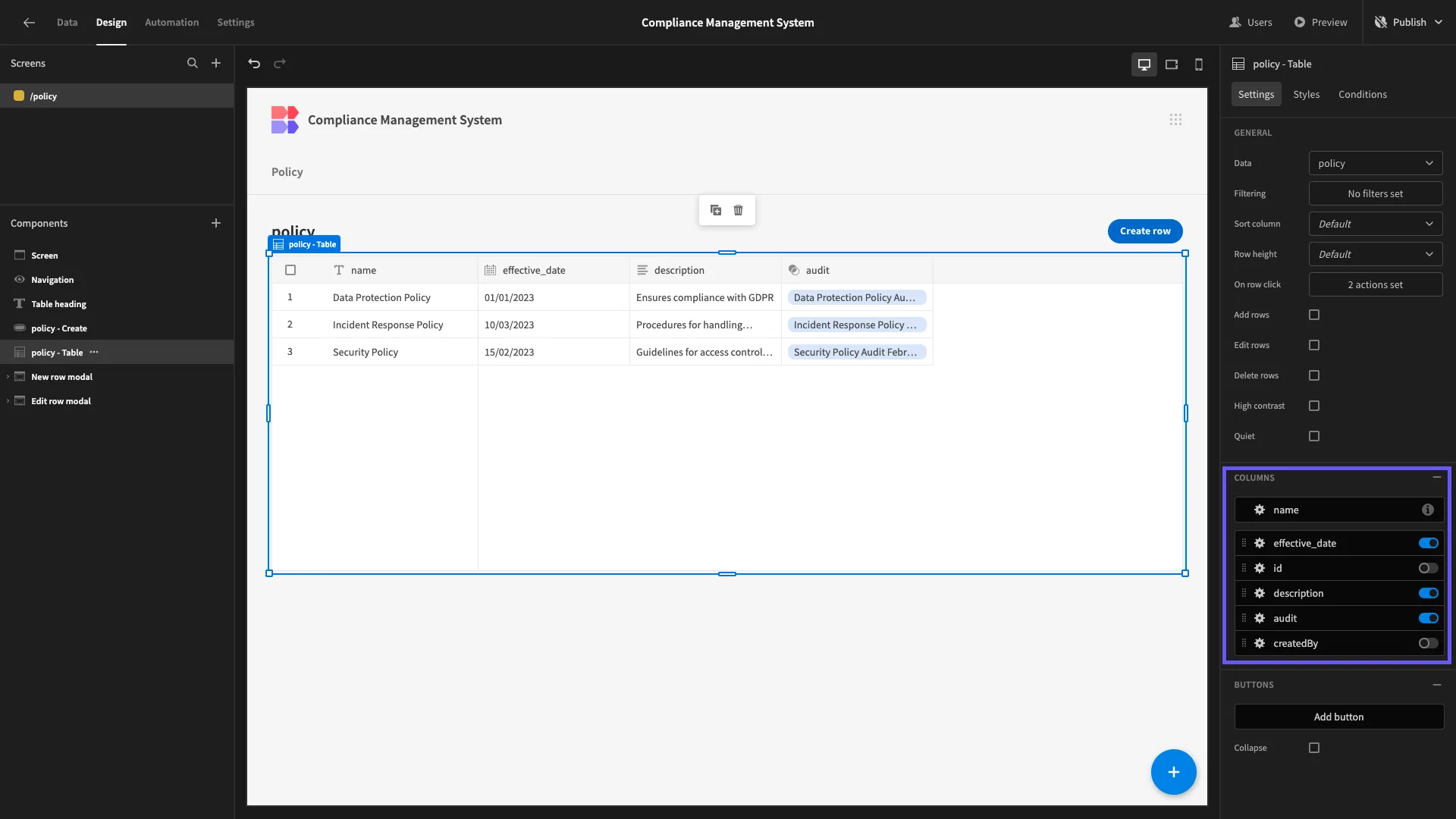Open the Sort column dropdown

[x=1376, y=224]
